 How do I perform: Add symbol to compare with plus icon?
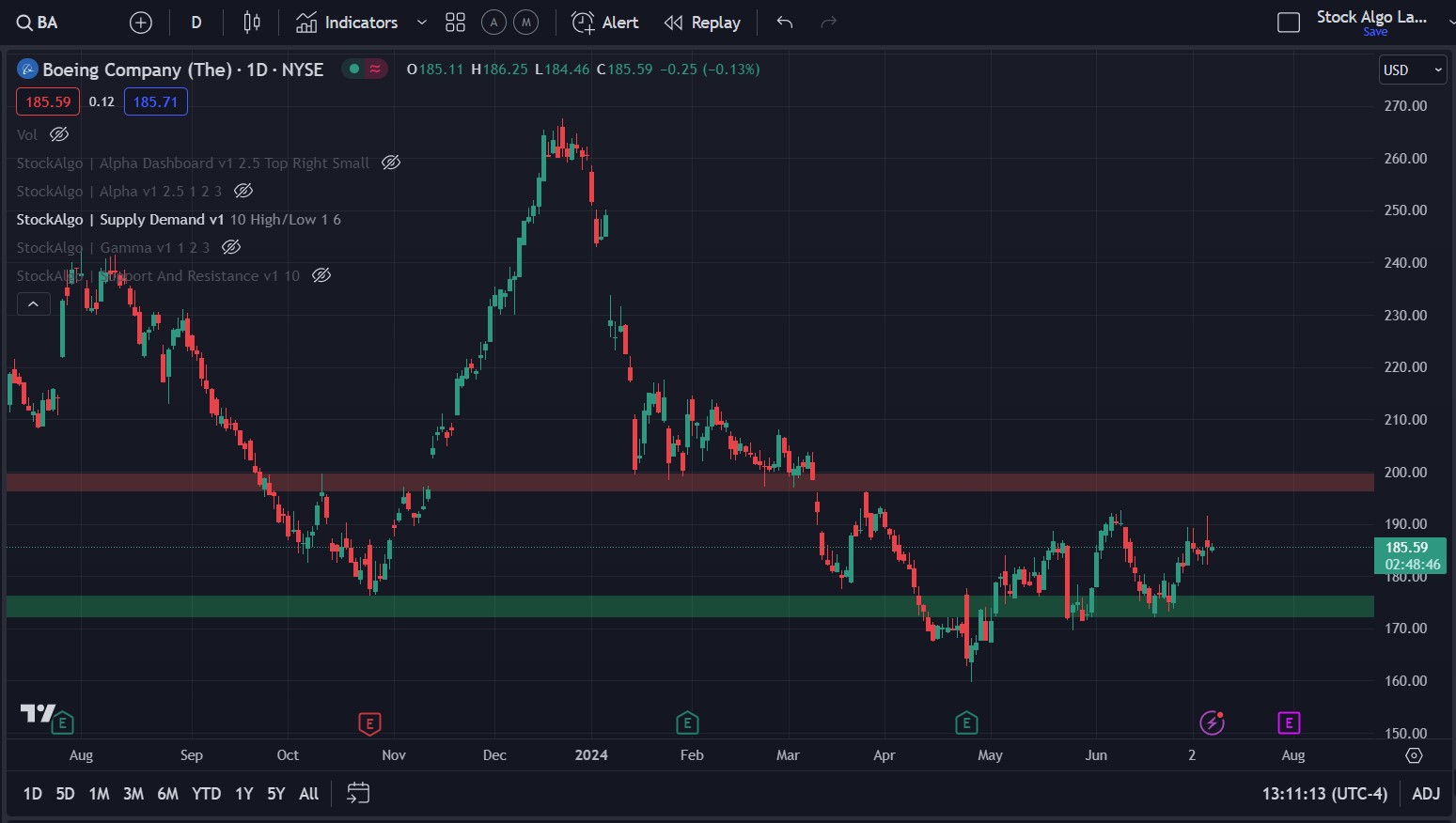(141, 23)
